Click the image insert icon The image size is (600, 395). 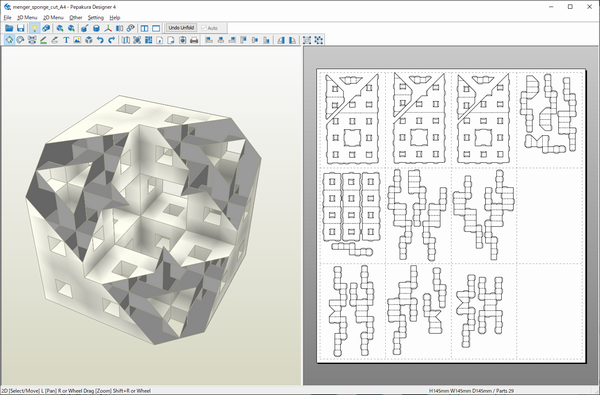77,40
